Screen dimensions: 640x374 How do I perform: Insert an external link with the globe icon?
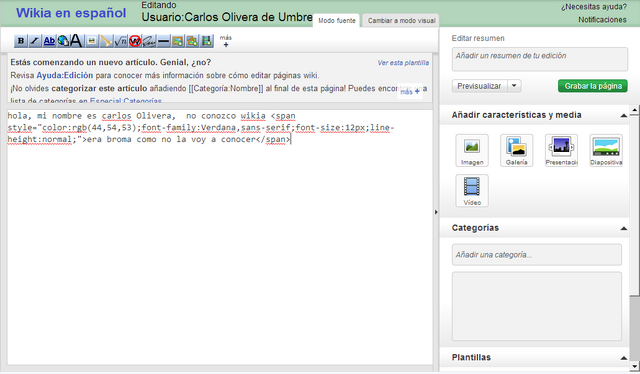[63, 41]
